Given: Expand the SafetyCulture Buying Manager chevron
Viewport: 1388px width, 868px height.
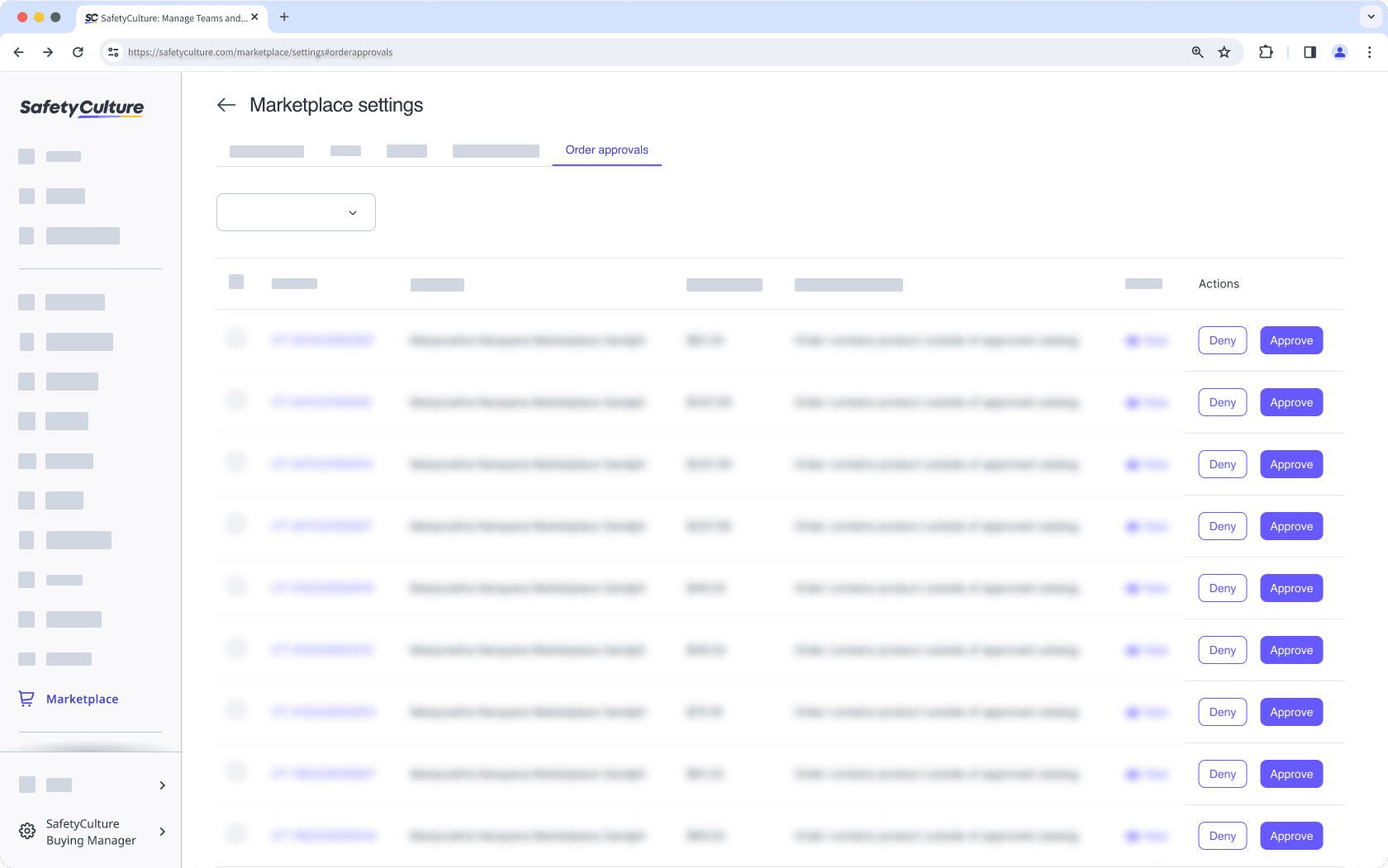Looking at the screenshot, I should pyautogui.click(x=162, y=832).
